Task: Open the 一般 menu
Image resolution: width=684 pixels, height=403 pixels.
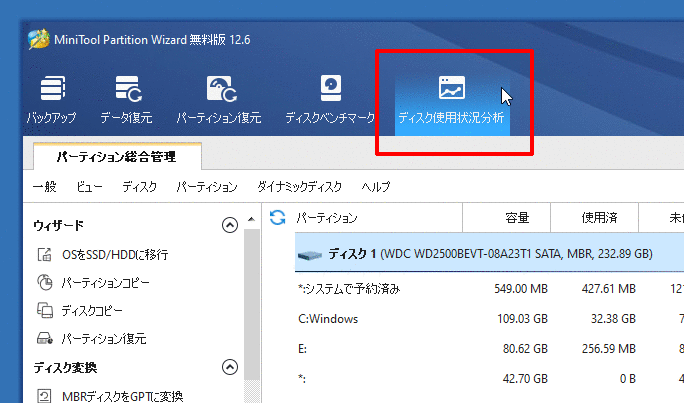Action: point(44,187)
